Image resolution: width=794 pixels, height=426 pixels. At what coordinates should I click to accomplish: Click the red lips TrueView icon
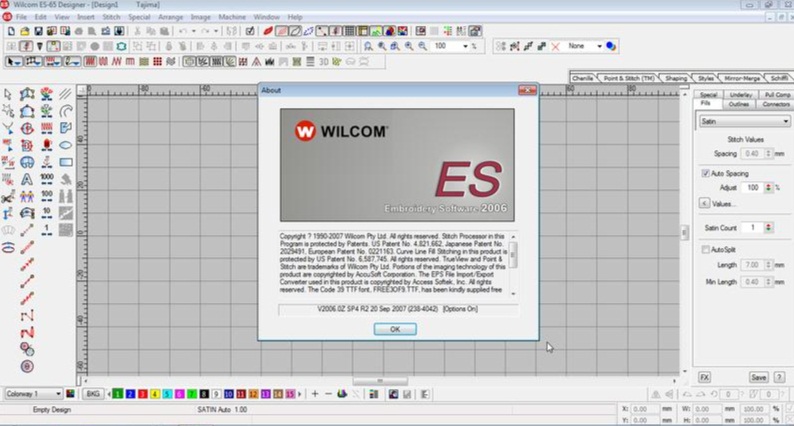tap(268, 31)
